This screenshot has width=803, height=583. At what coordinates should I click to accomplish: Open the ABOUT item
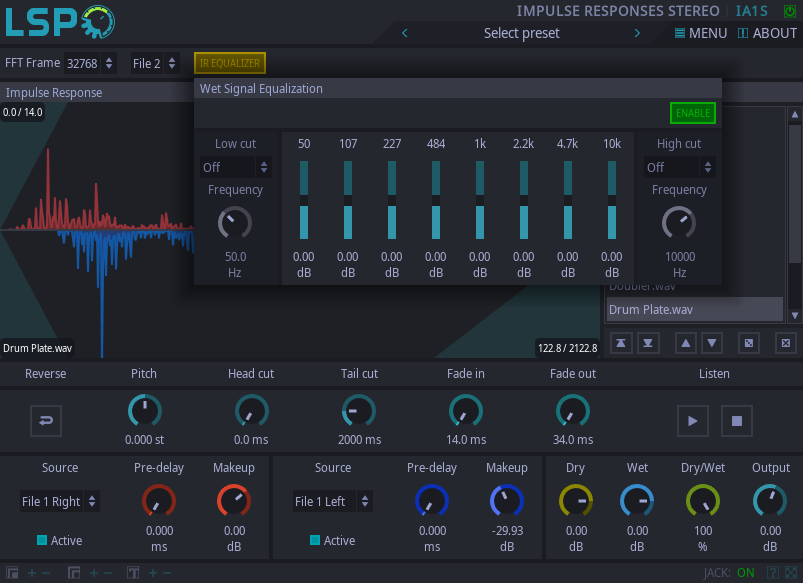(x=767, y=33)
